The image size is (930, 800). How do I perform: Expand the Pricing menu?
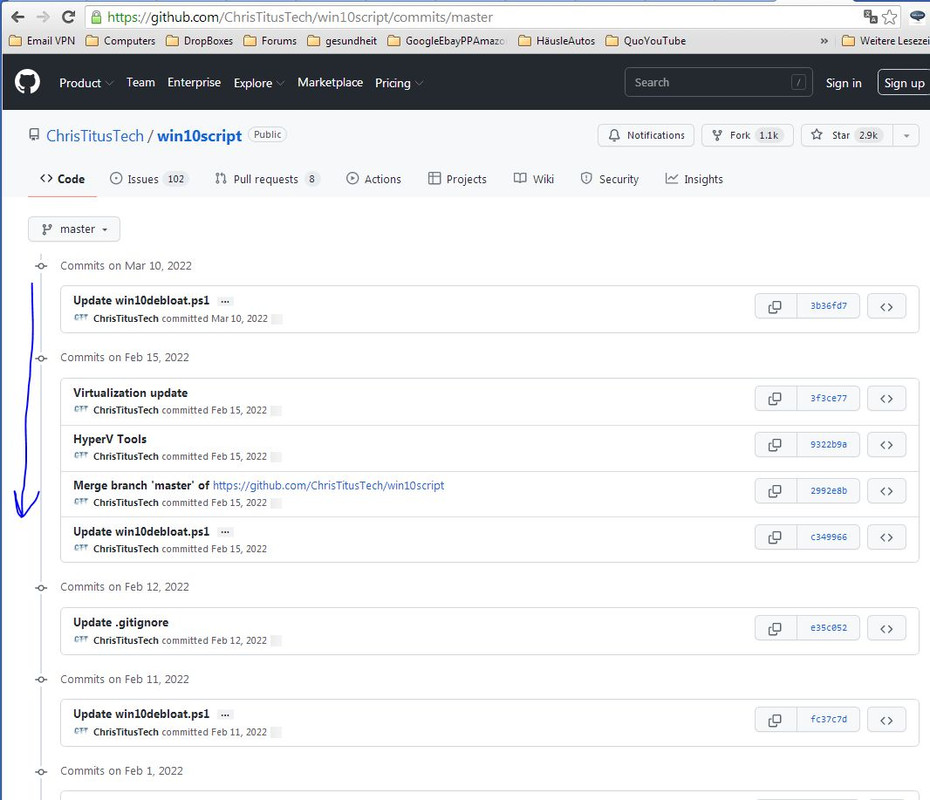[399, 83]
